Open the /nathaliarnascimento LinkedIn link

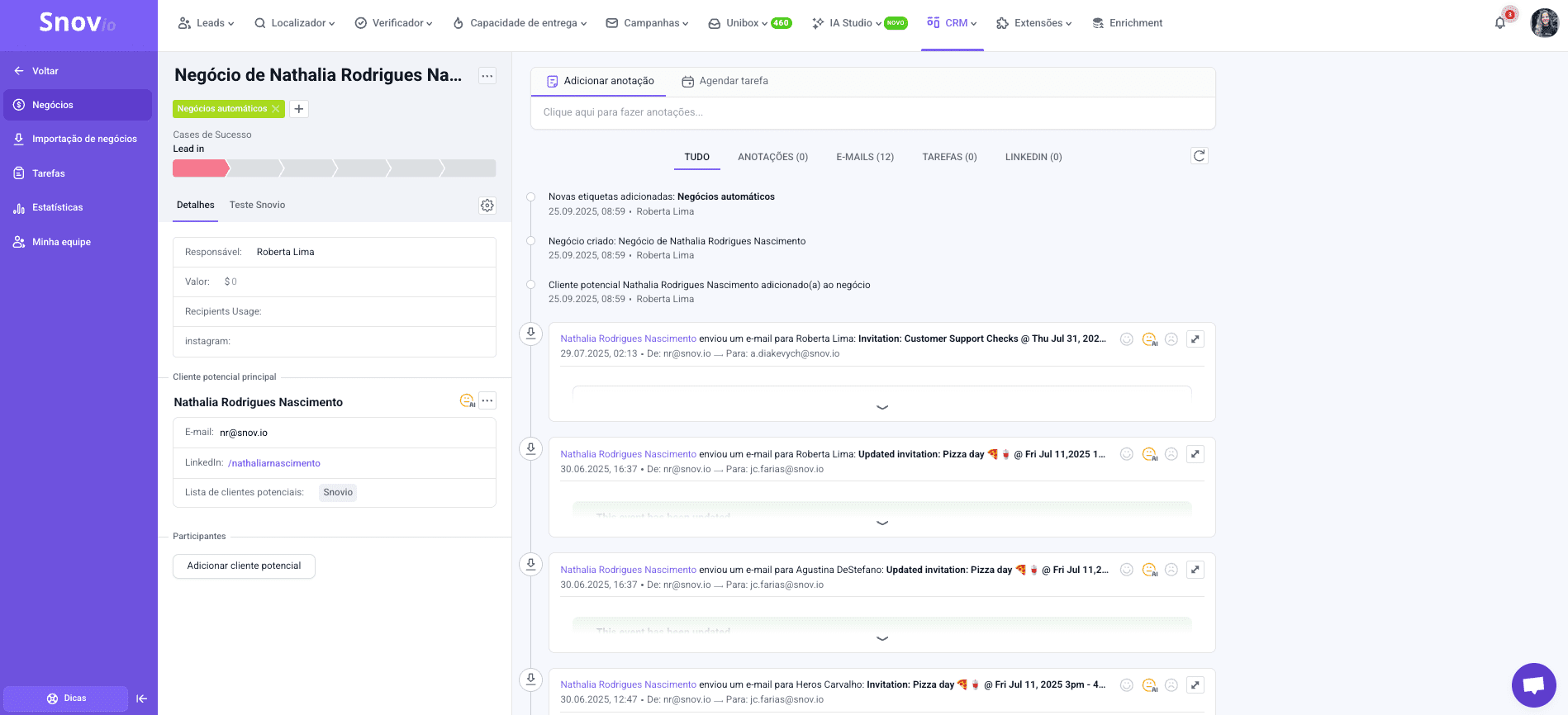(274, 463)
